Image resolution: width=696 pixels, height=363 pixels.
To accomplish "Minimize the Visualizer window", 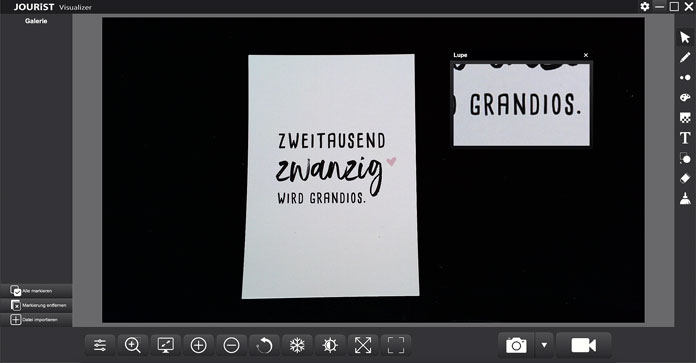I will point(660,6).
